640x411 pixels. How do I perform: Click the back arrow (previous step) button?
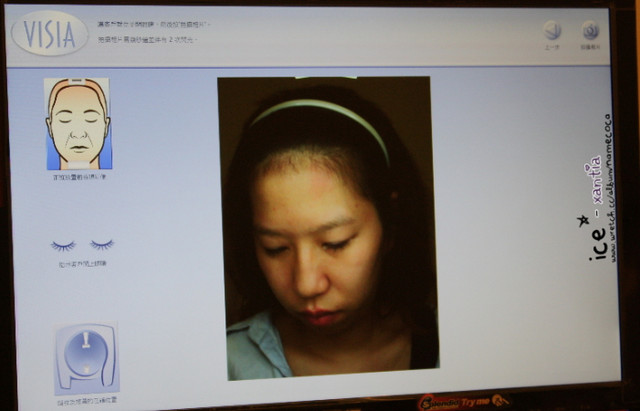pyautogui.click(x=552, y=31)
